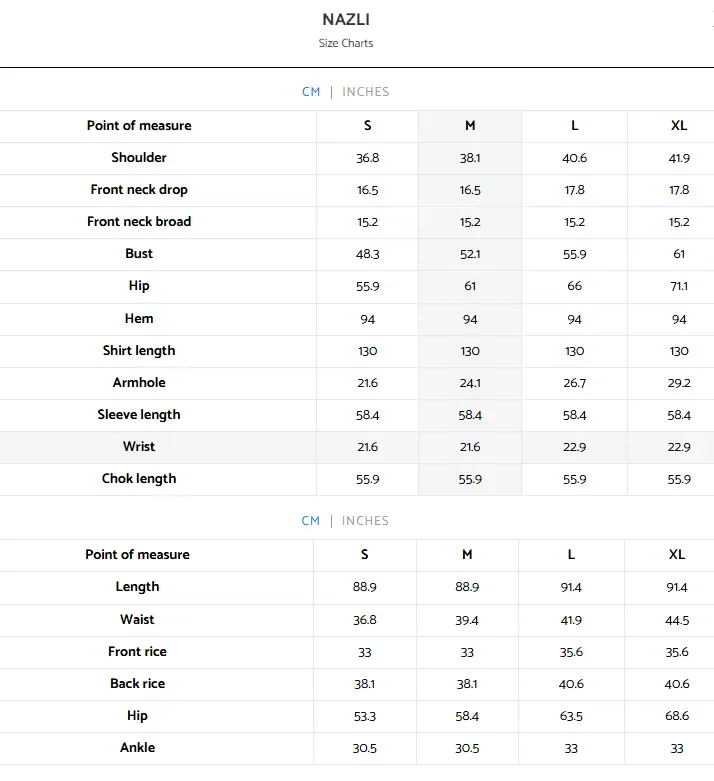Click the Wrist row label
Screen dimensions: 714x781
[139, 447]
